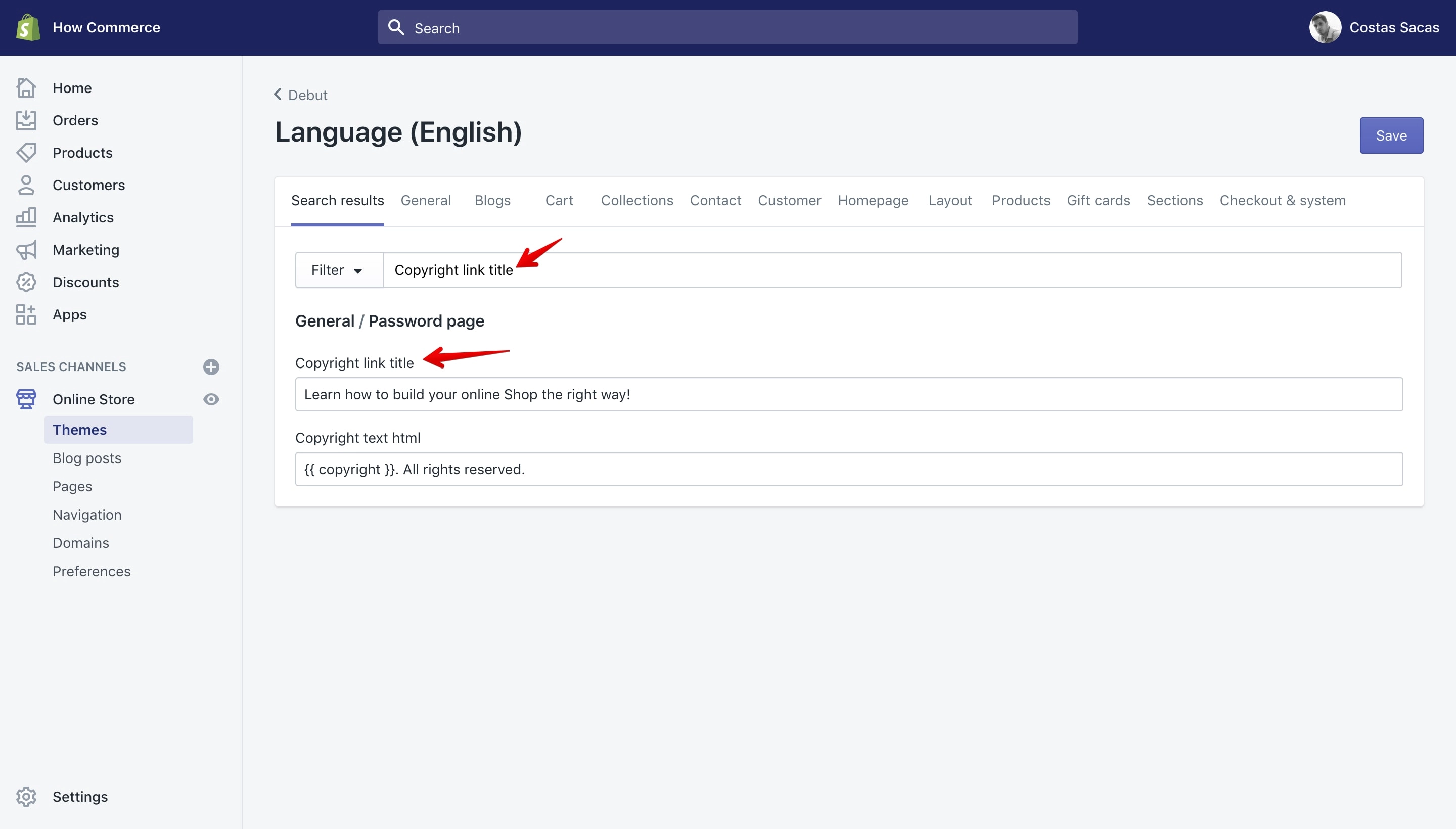This screenshot has height=829, width=1456.
Task: Open Pages under Online Store
Action: pos(72,486)
